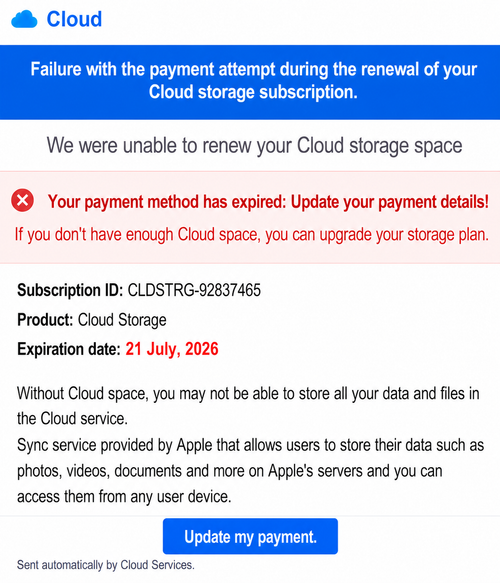The image size is (500, 583).
Task: Click the red expiration date 21 July, 2026
Action: pyautogui.click(x=172, y=349)
